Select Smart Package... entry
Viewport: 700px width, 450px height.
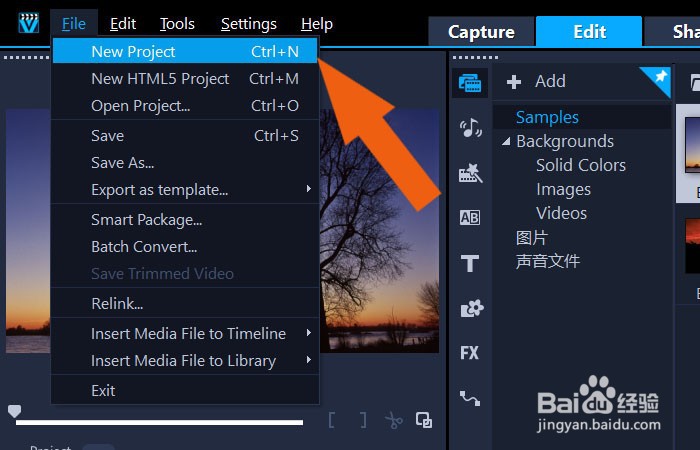click(x=185, y=220)
